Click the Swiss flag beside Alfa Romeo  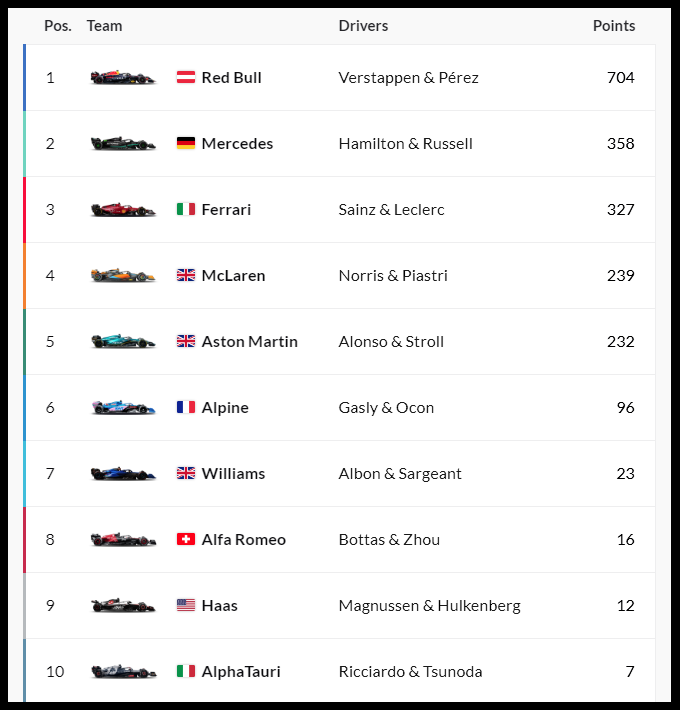(186, 539)
